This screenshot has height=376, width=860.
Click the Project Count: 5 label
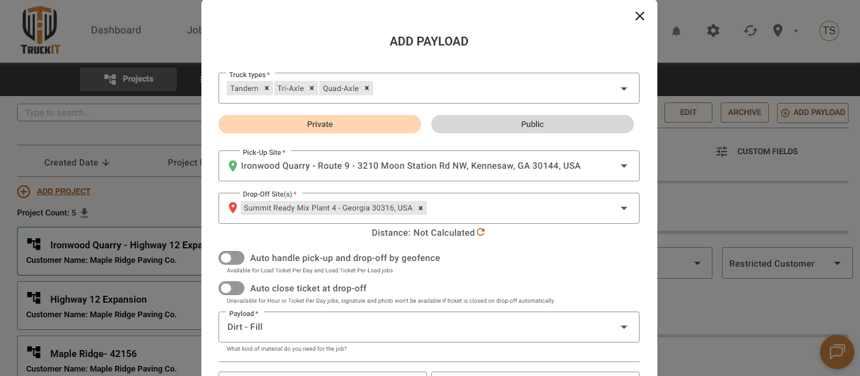[47, 213]
